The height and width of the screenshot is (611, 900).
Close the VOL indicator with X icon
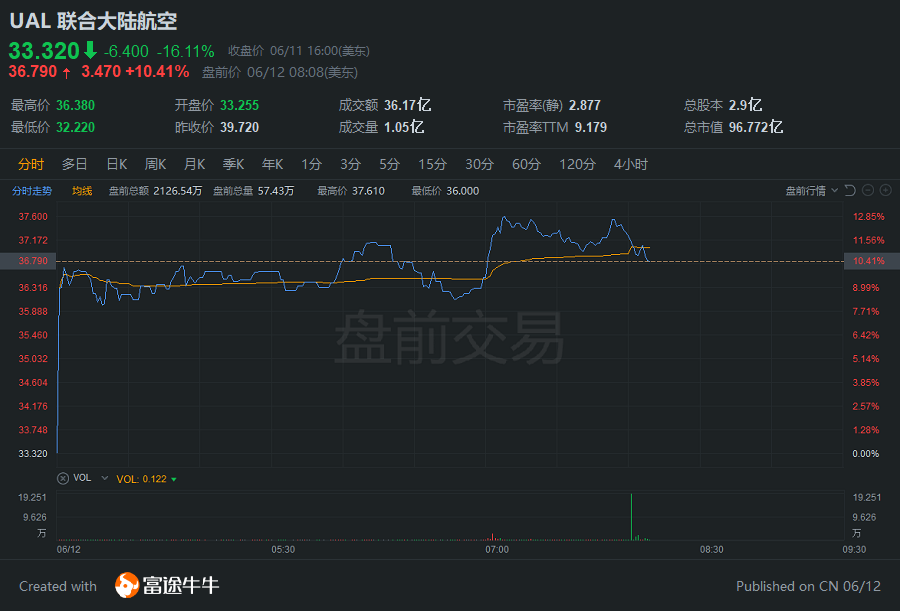coord(63,478)
